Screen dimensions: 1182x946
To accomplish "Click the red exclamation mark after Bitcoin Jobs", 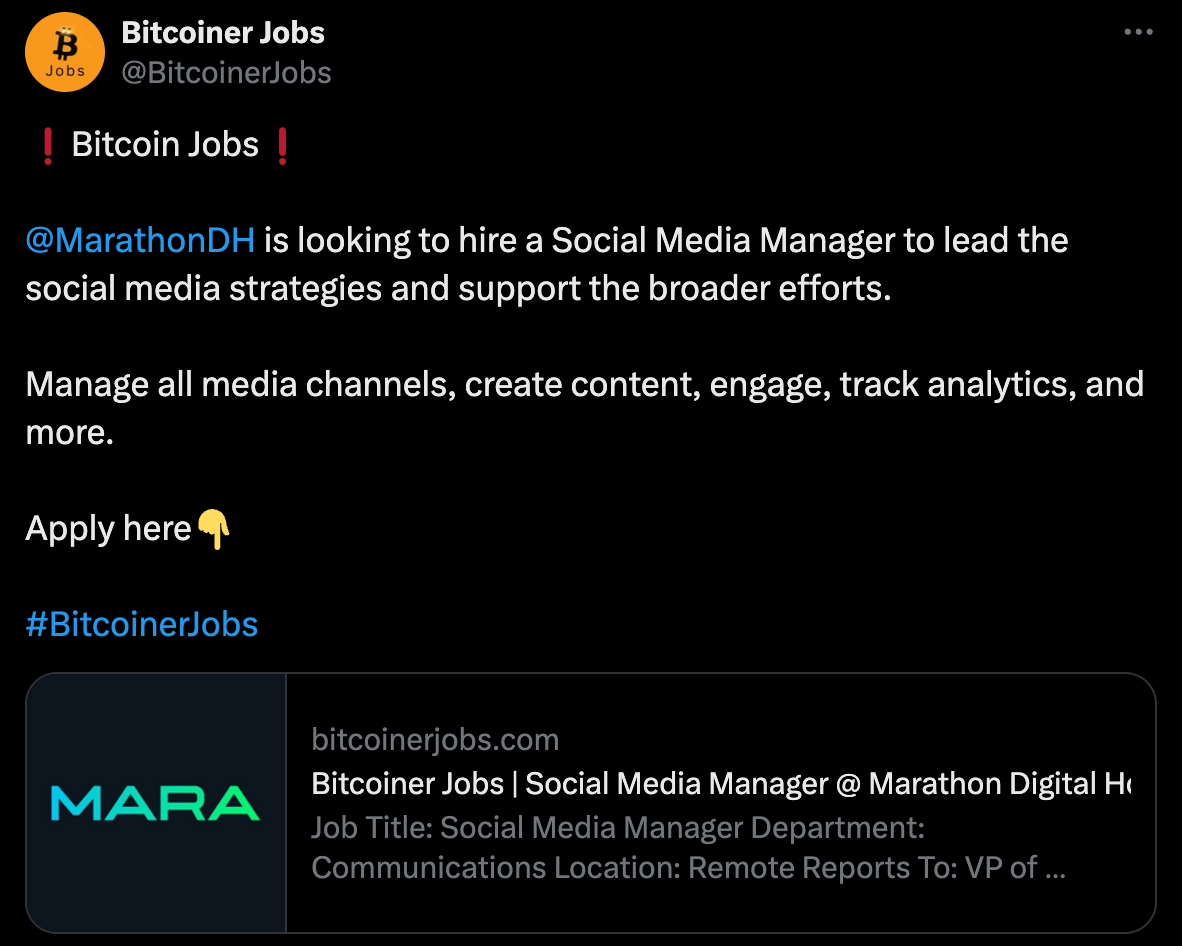I will click(282, 145).
